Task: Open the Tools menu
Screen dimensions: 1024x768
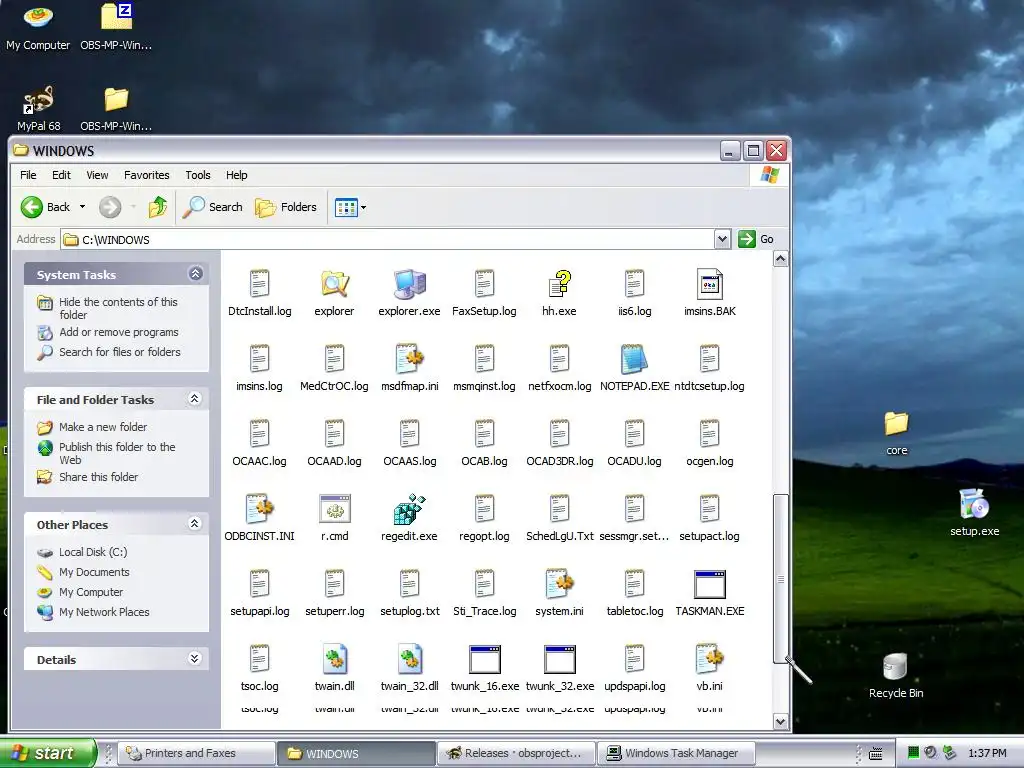Action: tap(198, 175)
